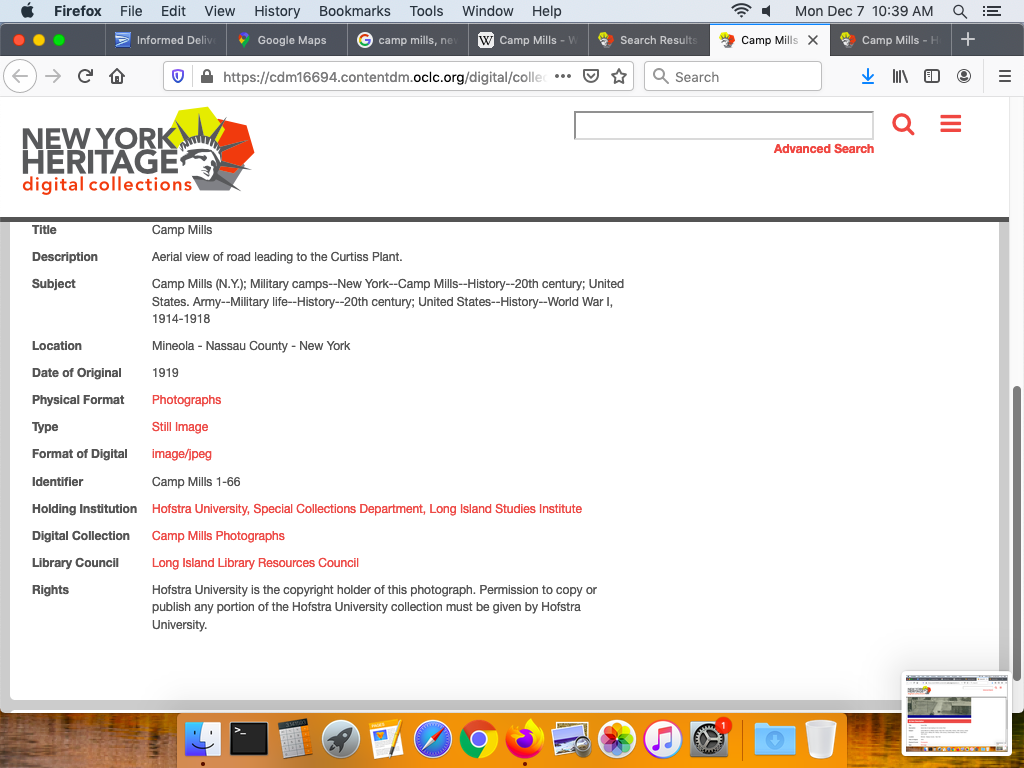Screen dimensions: 1024x768
Task: Open the screenshot preview thumbnail
Action: pos(956,712)
